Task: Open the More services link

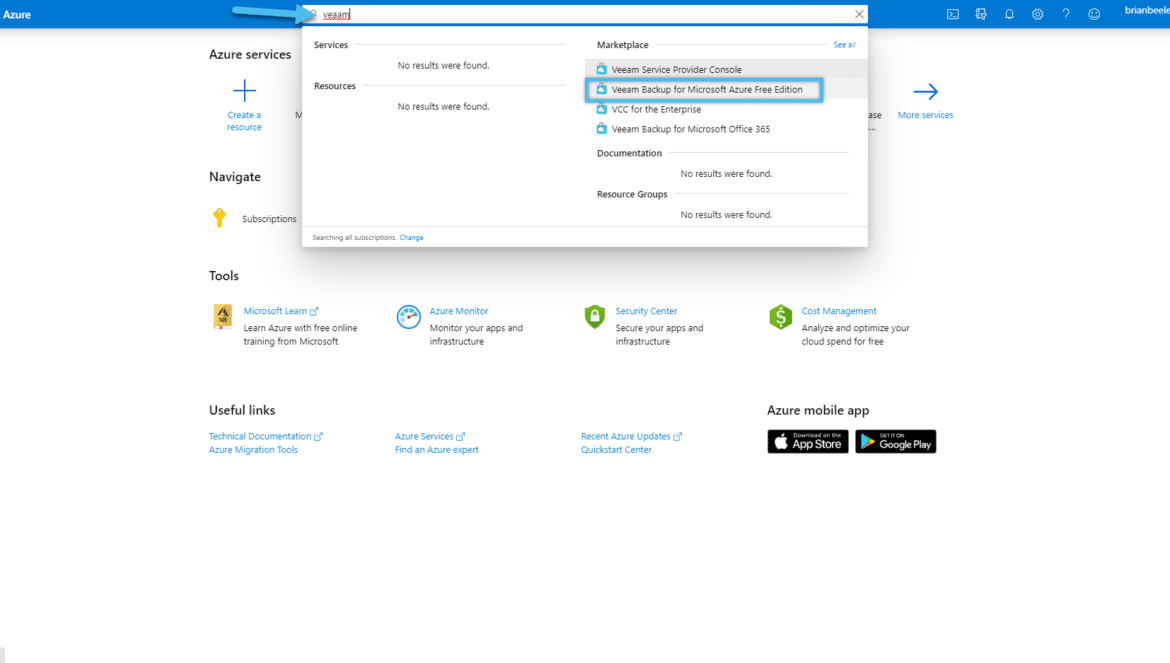Action: coord(925,115)
